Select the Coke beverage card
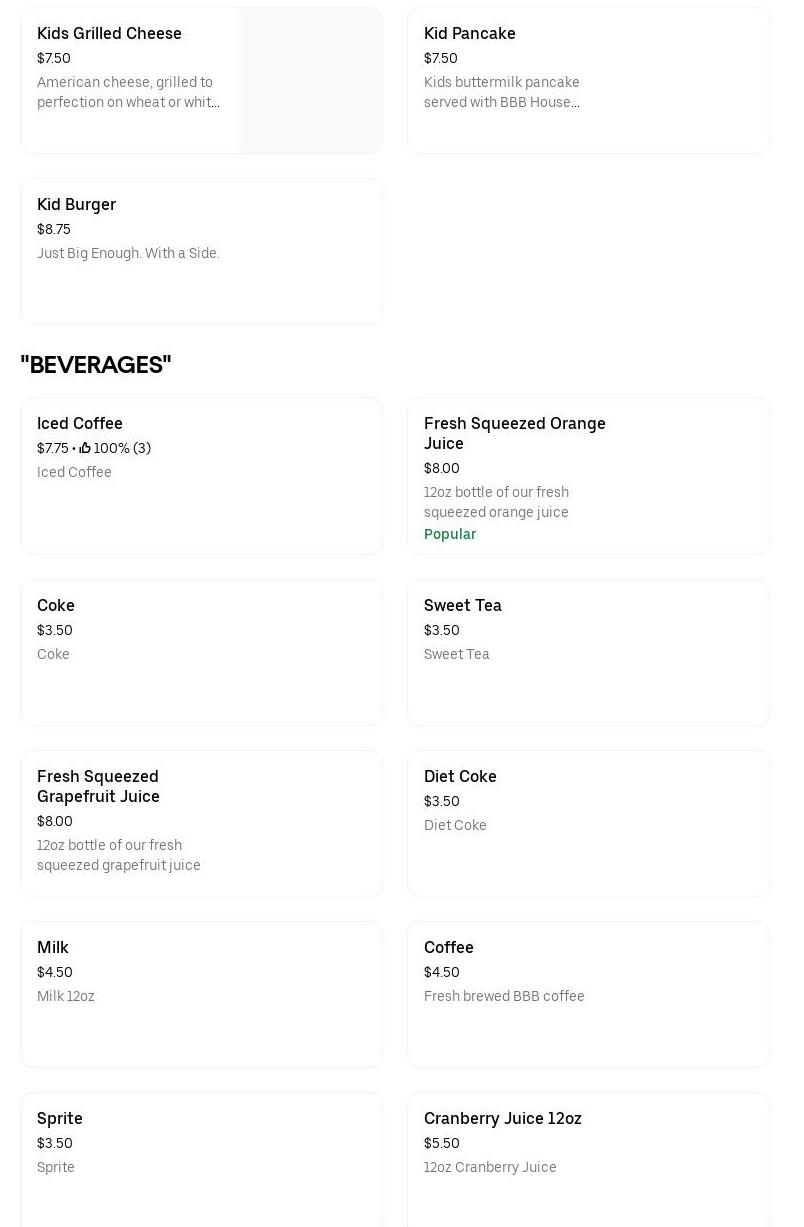 [x=56, y=606]
